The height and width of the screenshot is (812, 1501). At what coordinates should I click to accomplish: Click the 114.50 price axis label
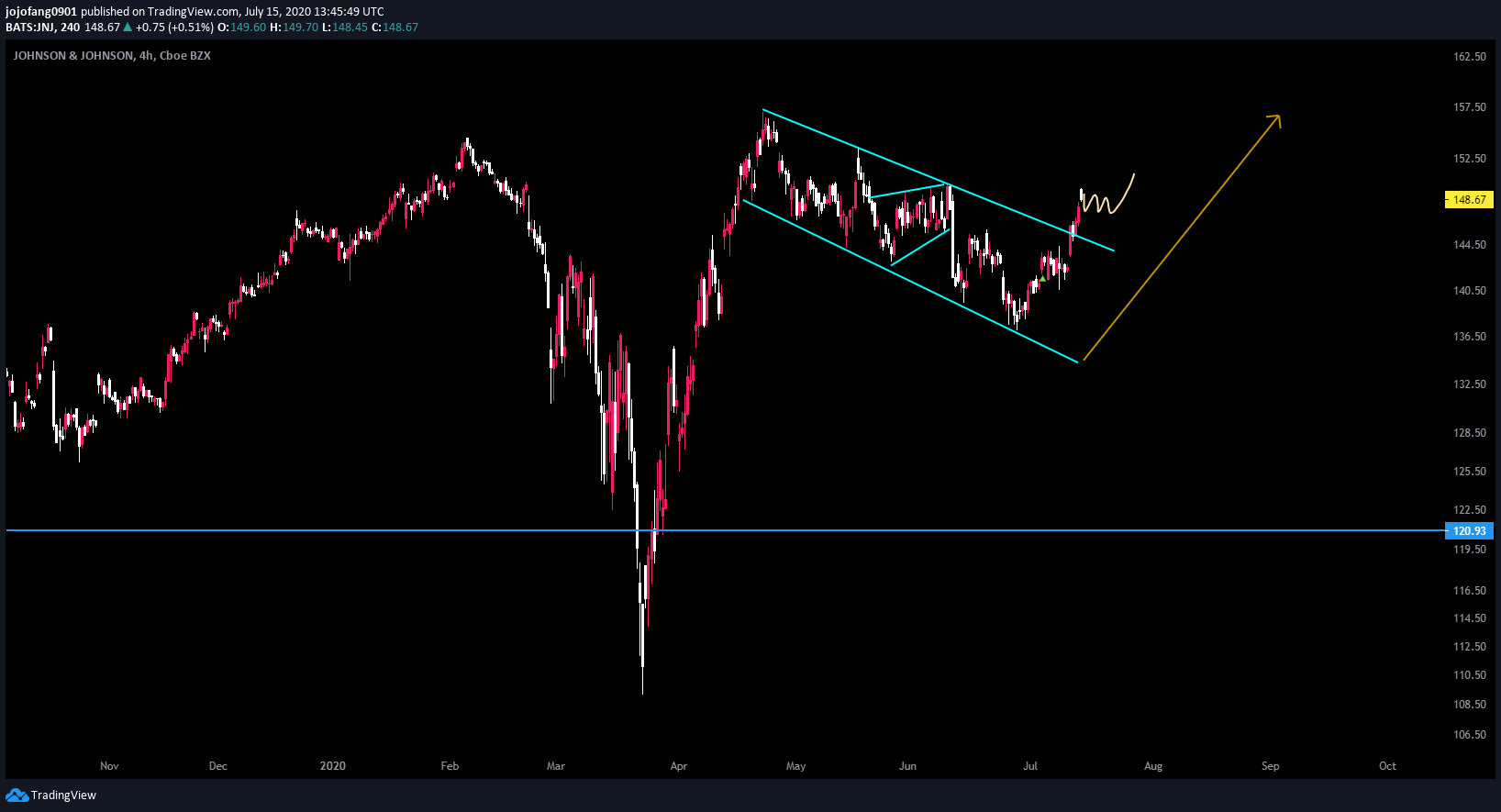(1470, 618)
